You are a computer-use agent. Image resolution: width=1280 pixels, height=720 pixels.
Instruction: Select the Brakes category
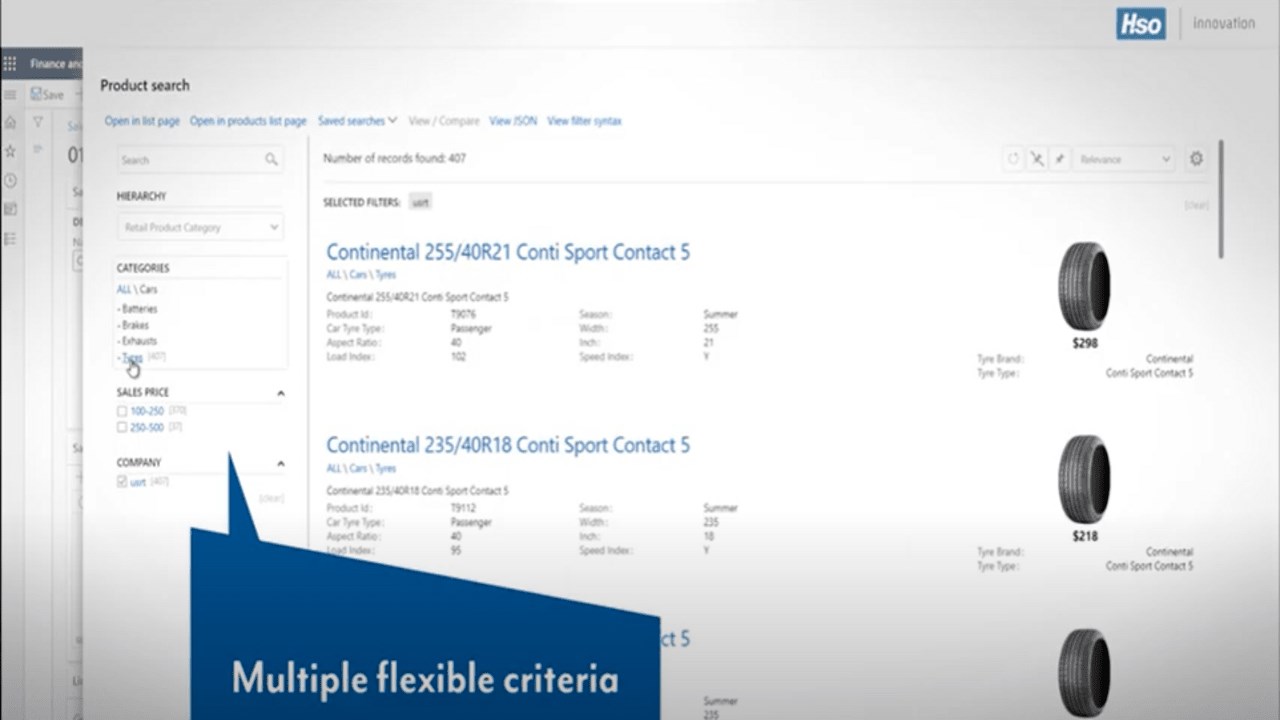click(x=134, y=325)
